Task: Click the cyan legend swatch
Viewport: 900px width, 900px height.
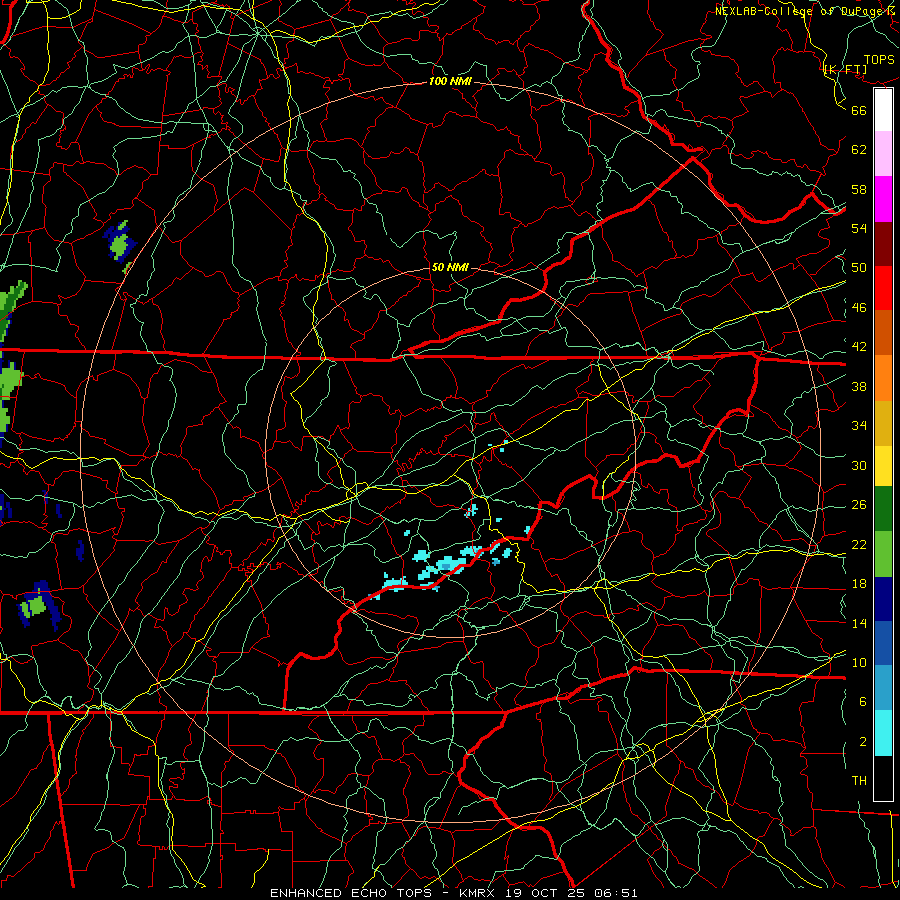Action: pyautogui.click(x=883, y=733)
